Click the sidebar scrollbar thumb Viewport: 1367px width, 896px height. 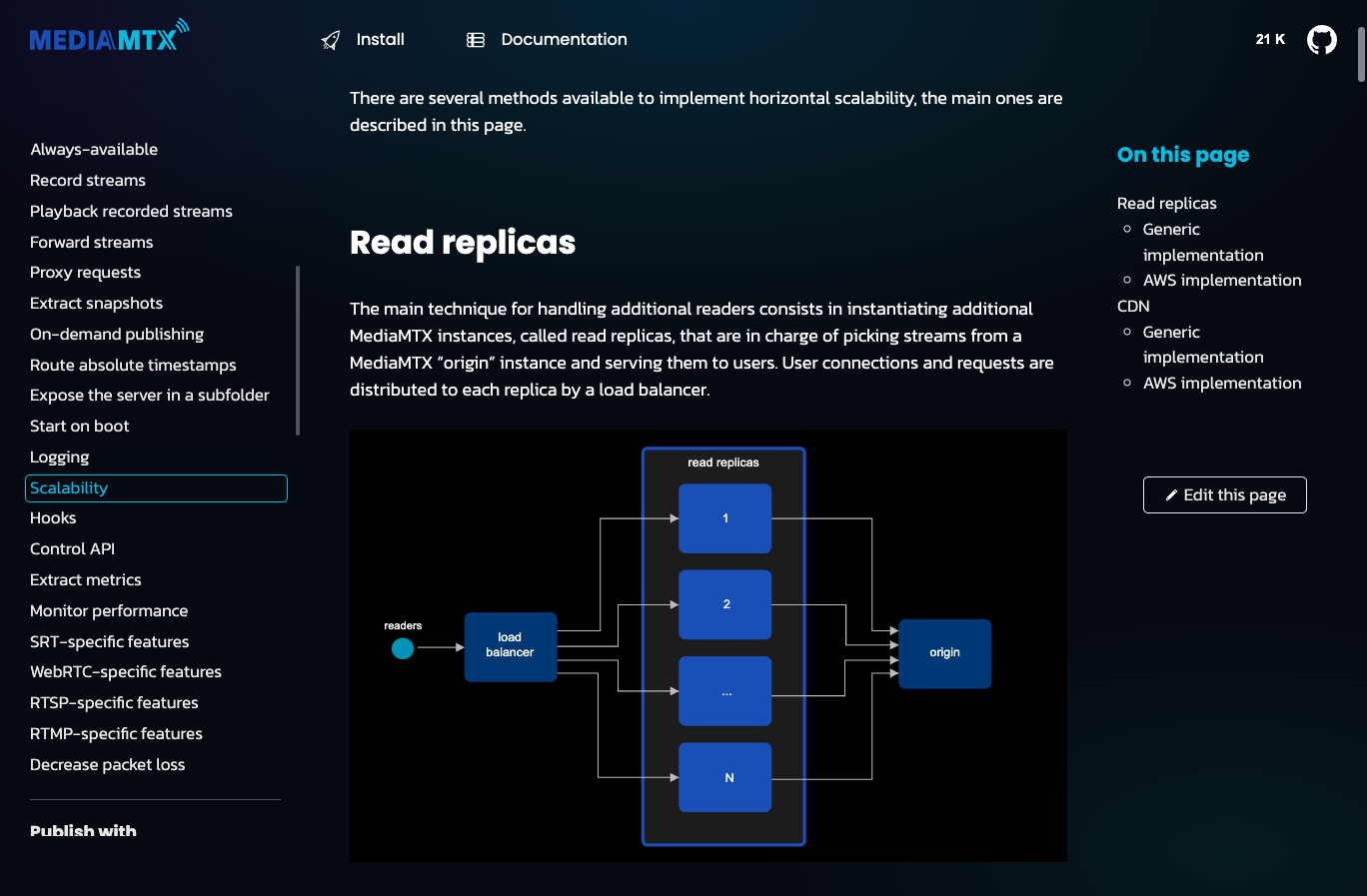(298, 351)
